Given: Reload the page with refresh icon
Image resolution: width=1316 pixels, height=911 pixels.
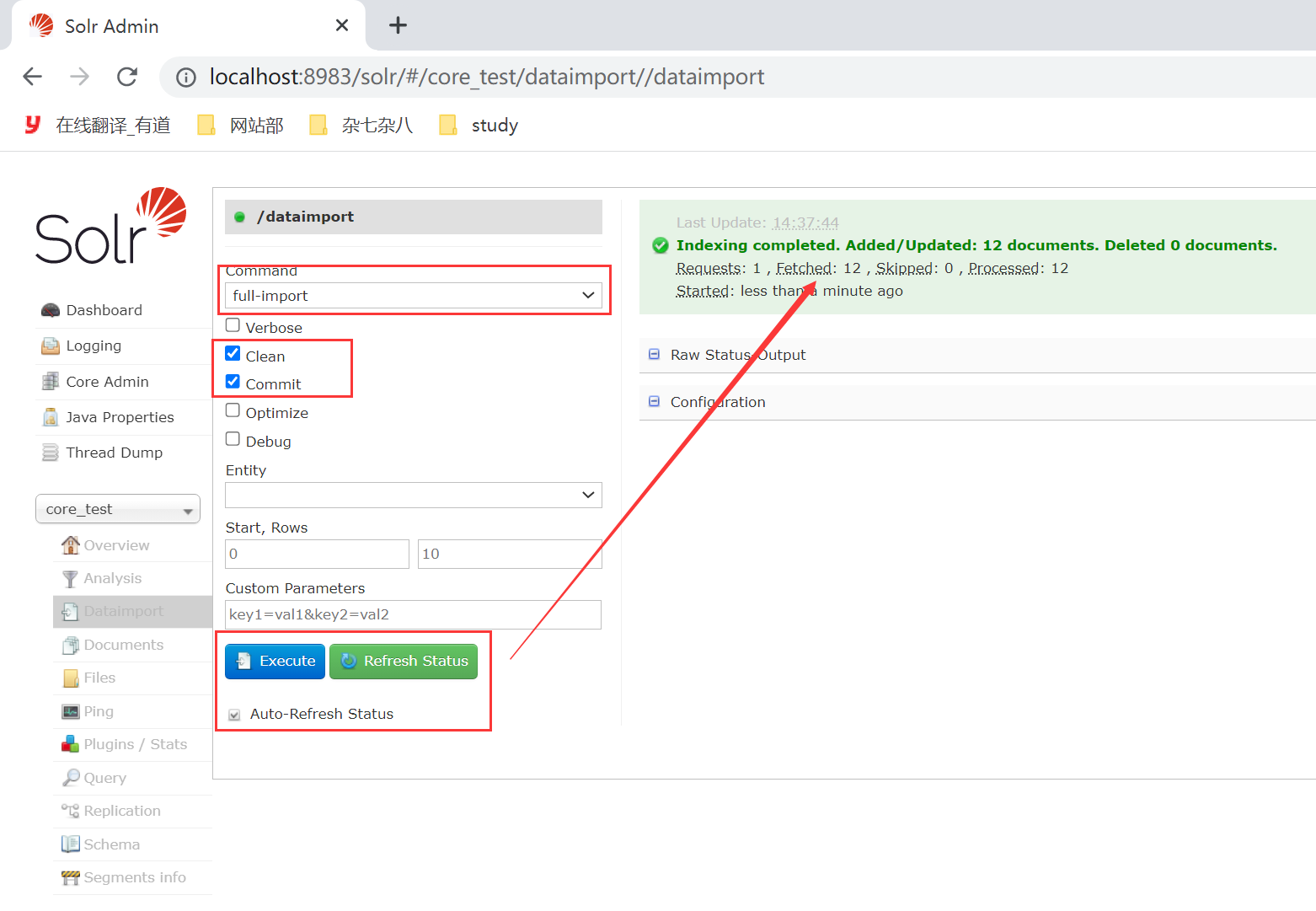Looking at the screenshot, I should (x=127, y=77).
